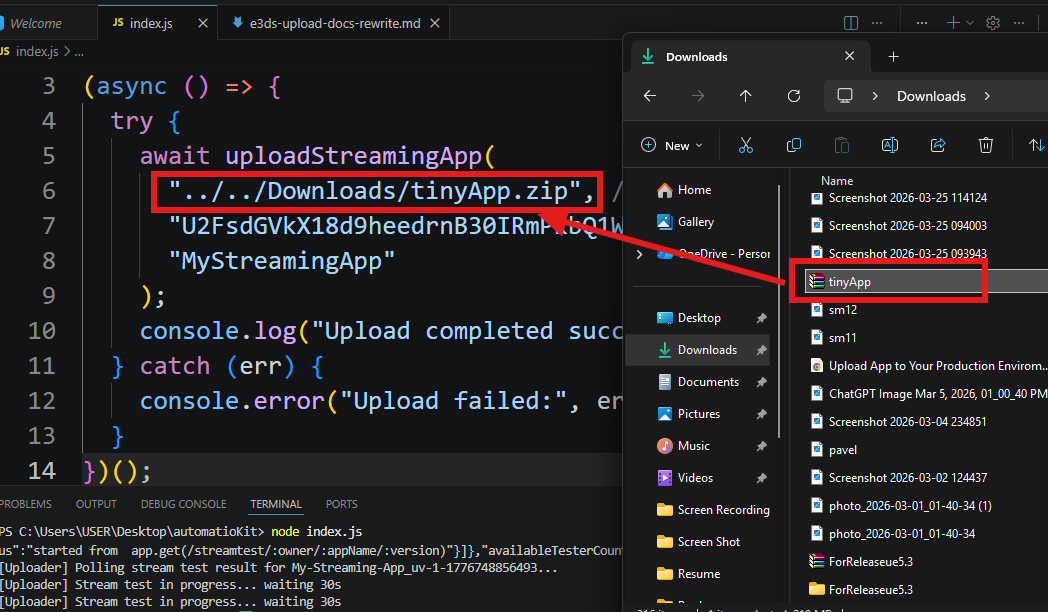Screen dimensions: 1048x612
Task: Switch to the PORTS panel tab
Action: (x=341, y=504)
